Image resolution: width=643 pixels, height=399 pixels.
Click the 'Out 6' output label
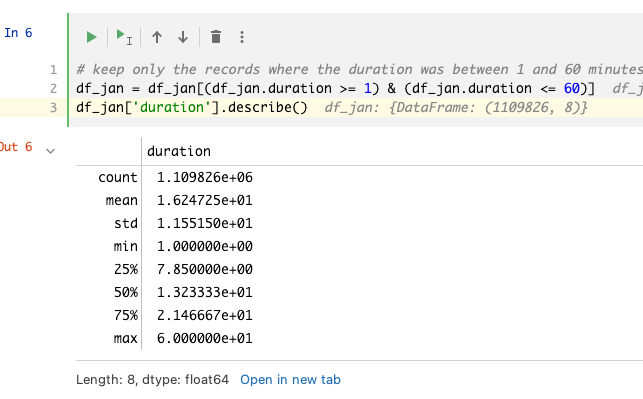coord(16,147)
